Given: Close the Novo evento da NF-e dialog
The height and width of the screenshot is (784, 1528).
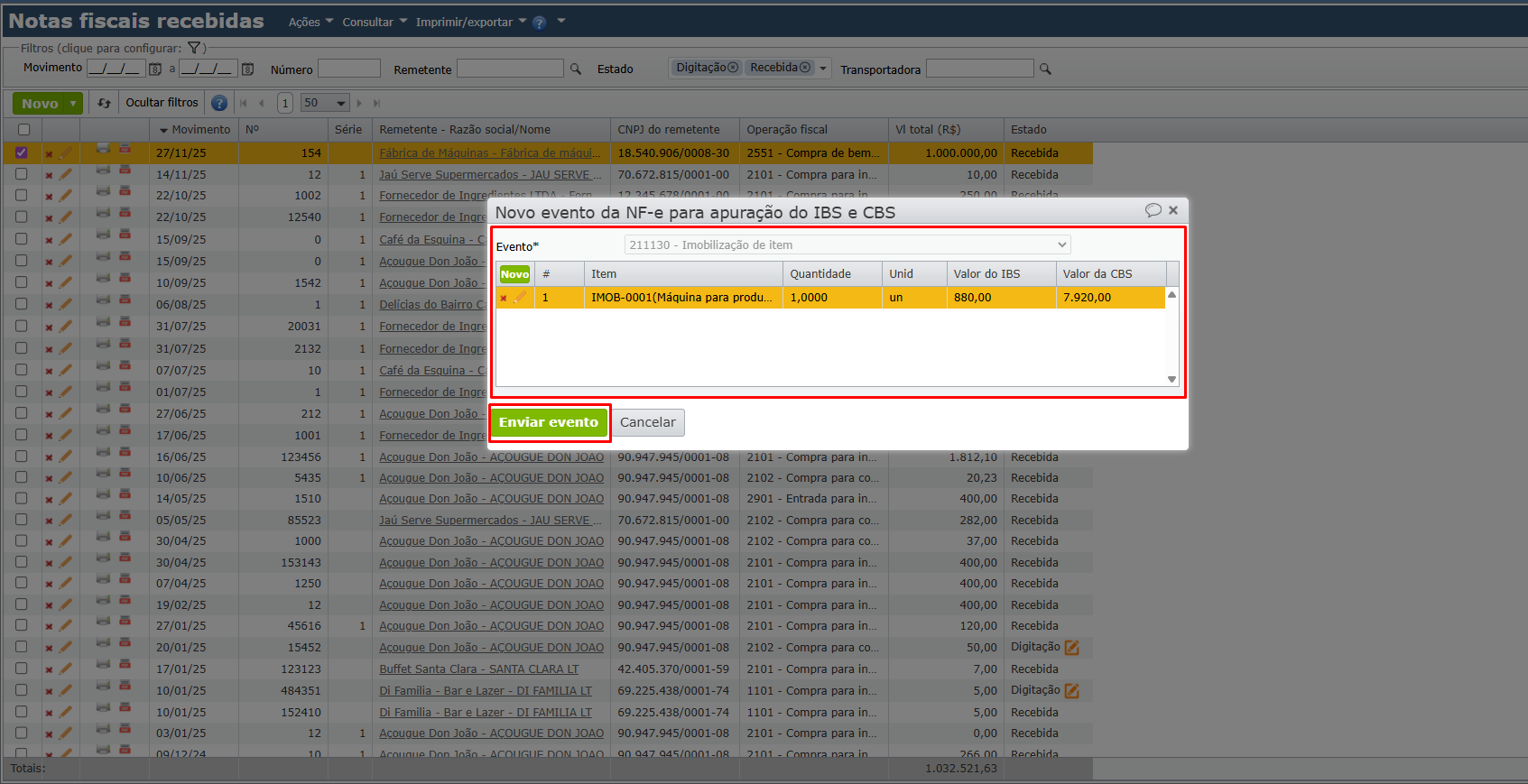Looking at the screenshot, I should pyautogui.click(x=1173, y=210).
